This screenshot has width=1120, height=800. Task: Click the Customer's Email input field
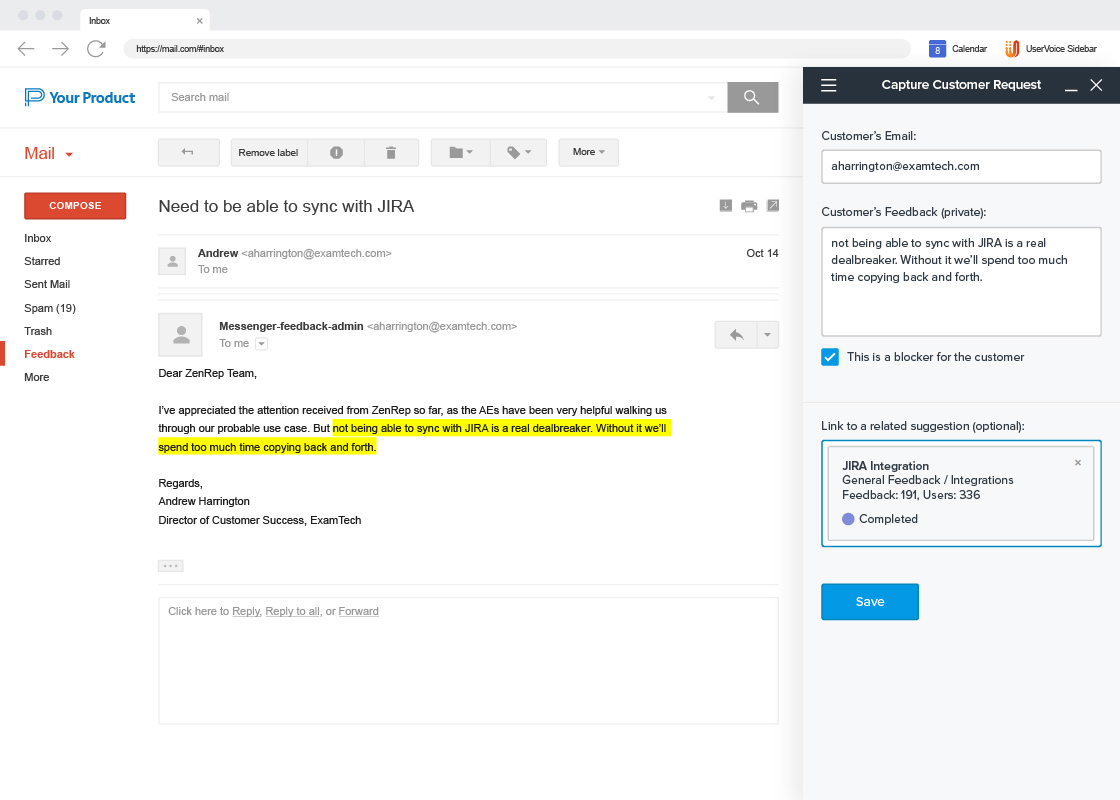click(961, 166)
